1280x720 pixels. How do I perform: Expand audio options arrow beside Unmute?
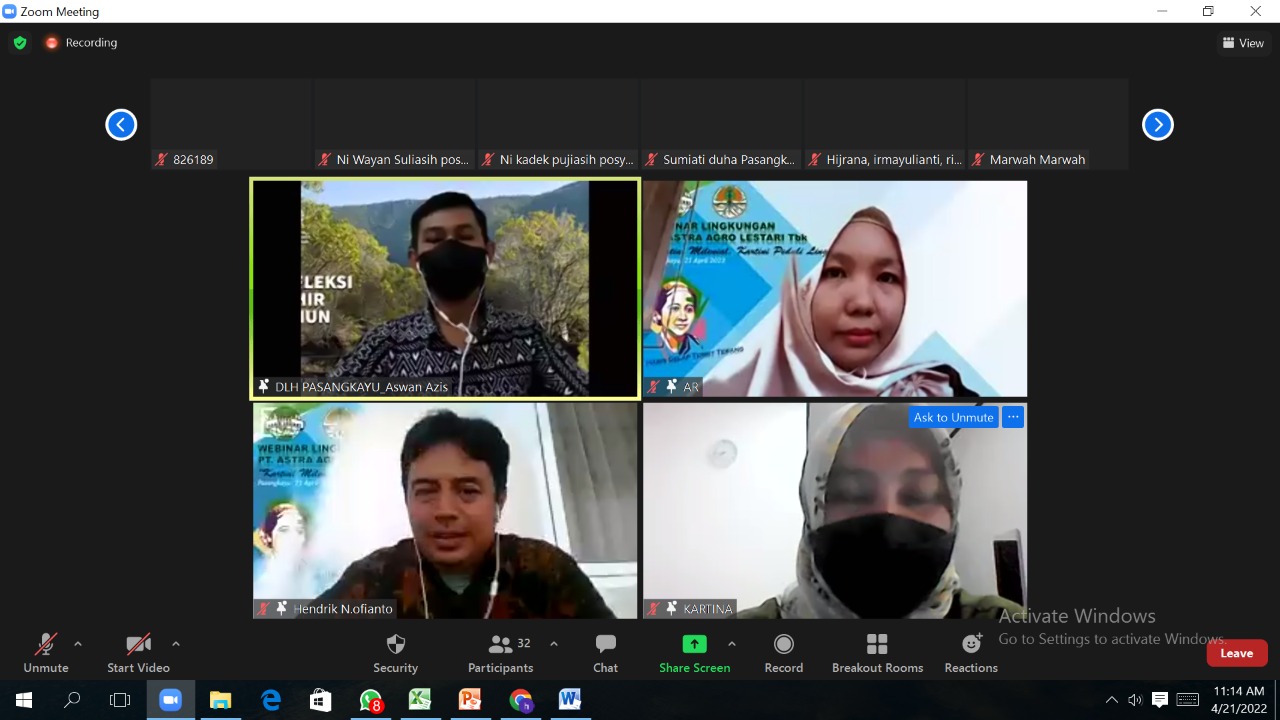click(x=78, y=644)
